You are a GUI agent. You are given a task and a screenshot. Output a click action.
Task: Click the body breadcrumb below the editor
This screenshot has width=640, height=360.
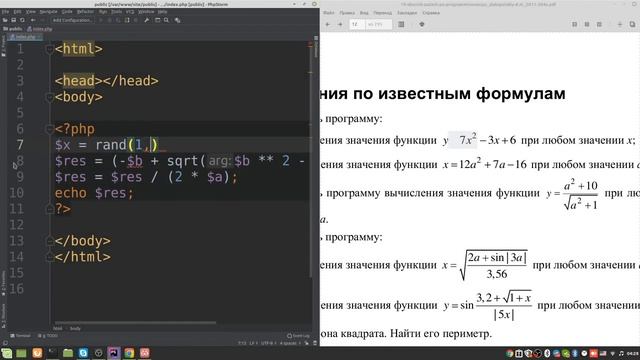coord(75,328)
